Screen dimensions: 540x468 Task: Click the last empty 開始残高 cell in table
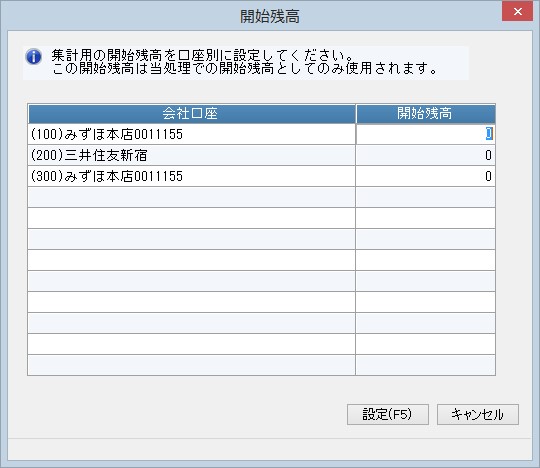pyautogui.click(x=426, y=365)
